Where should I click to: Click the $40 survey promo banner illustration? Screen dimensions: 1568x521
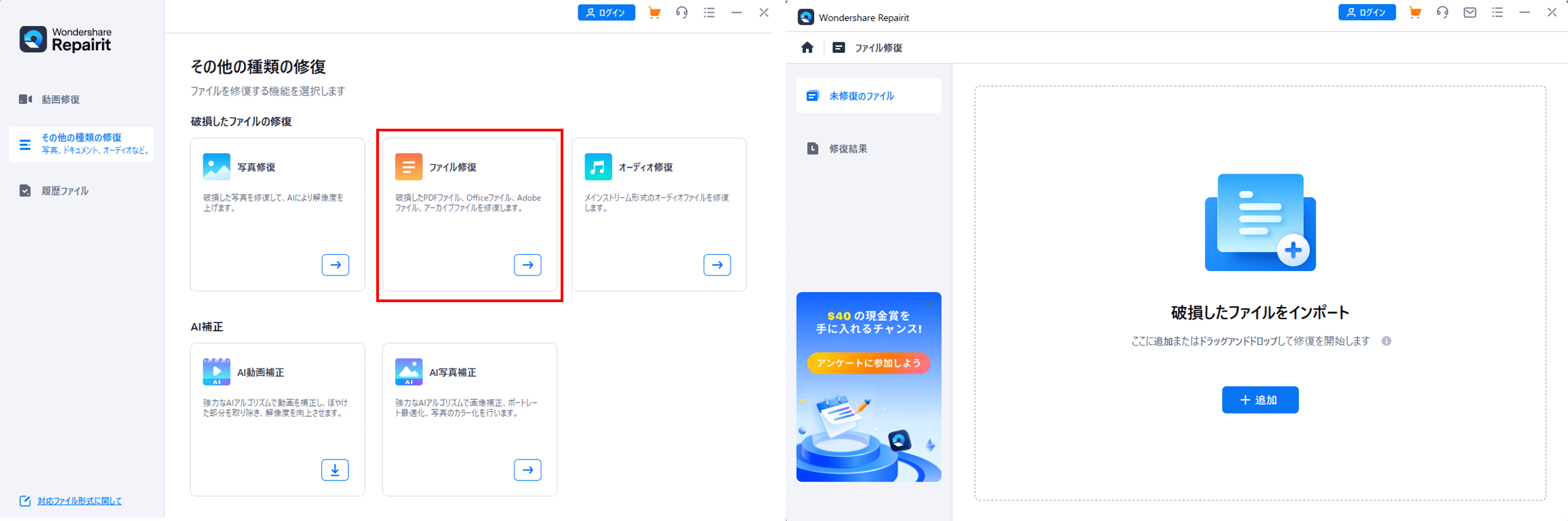tap(868, 434)
